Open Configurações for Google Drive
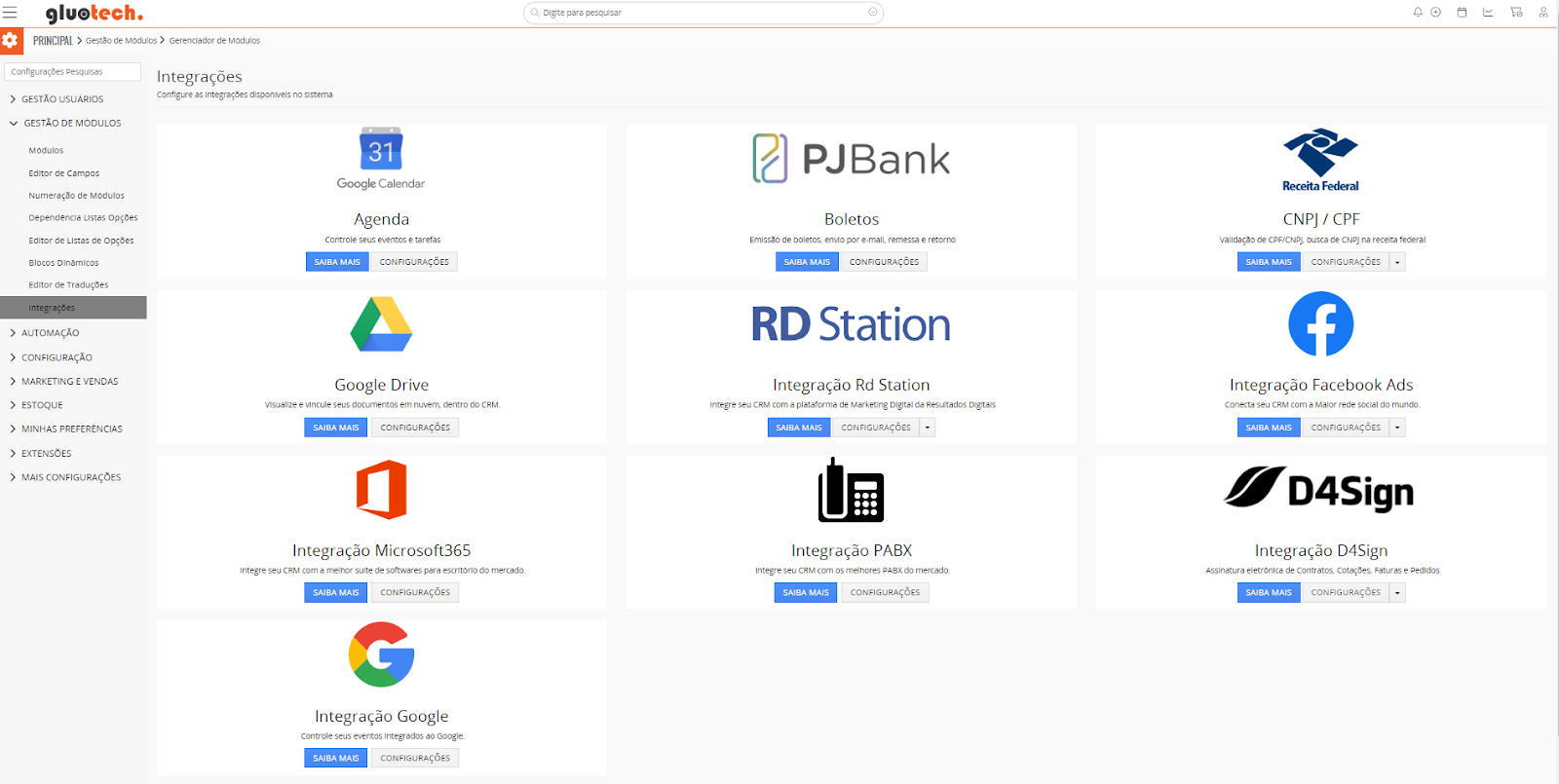 tap(415, 428)
